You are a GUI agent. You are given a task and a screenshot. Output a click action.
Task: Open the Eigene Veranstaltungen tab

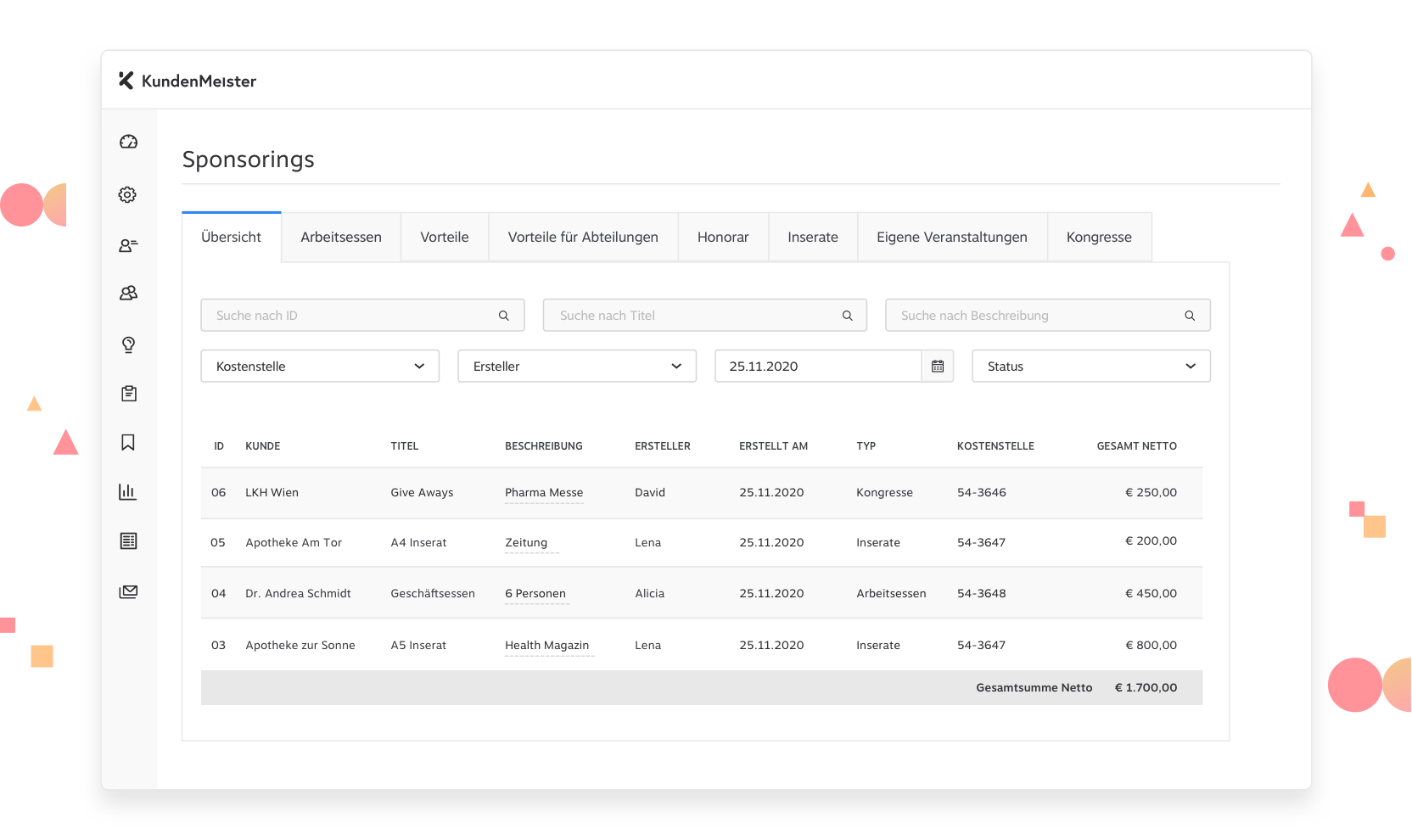952,237
